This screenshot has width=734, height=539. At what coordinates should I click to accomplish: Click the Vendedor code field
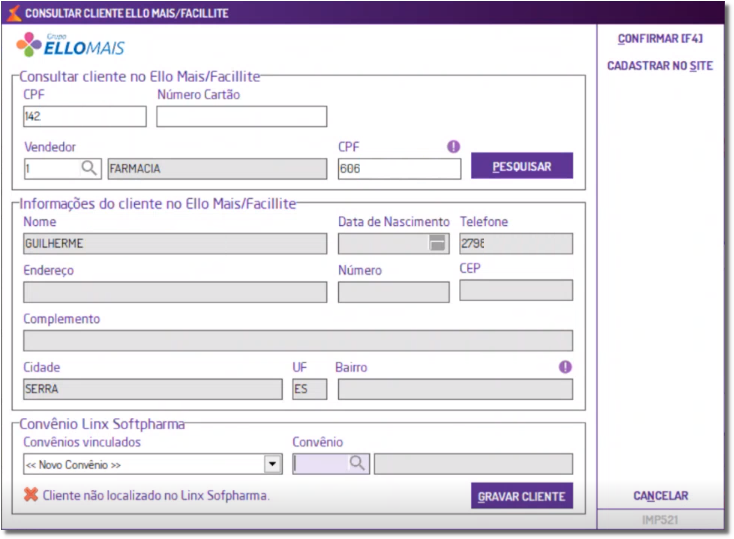click(x=63, y=169)
